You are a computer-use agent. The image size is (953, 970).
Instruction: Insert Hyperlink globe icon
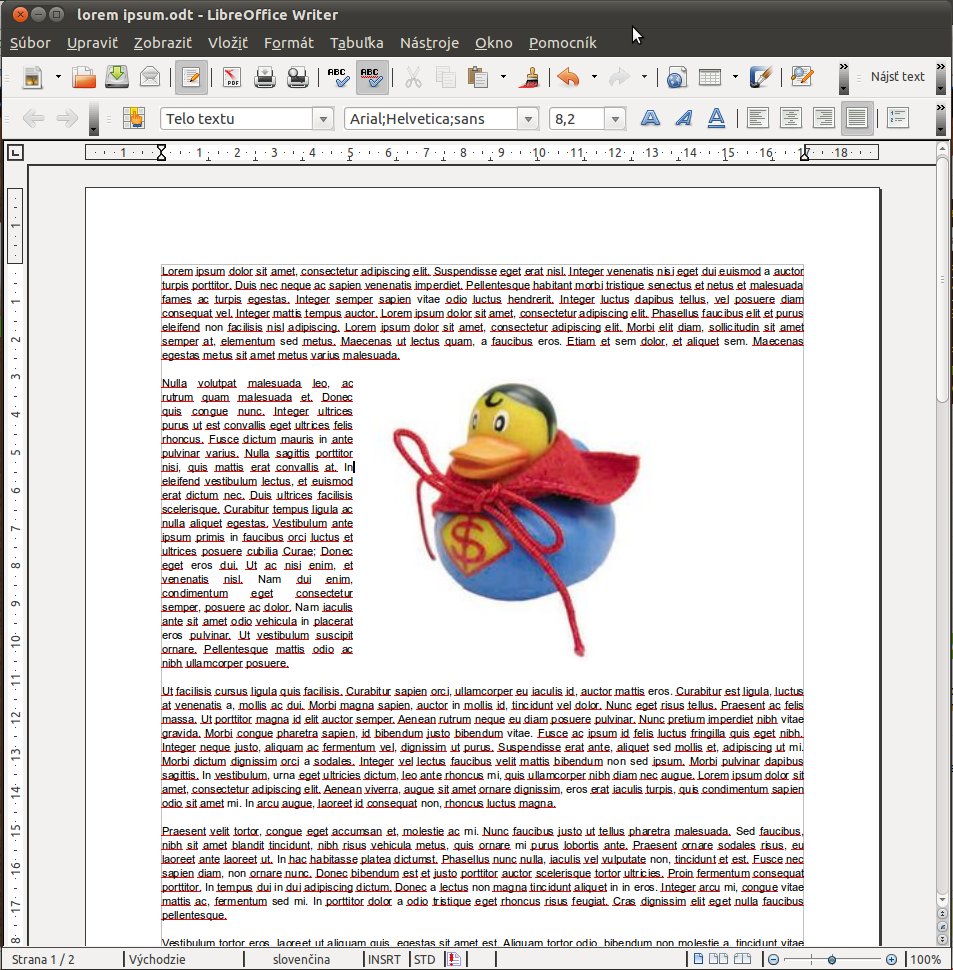tap(677, 77)
